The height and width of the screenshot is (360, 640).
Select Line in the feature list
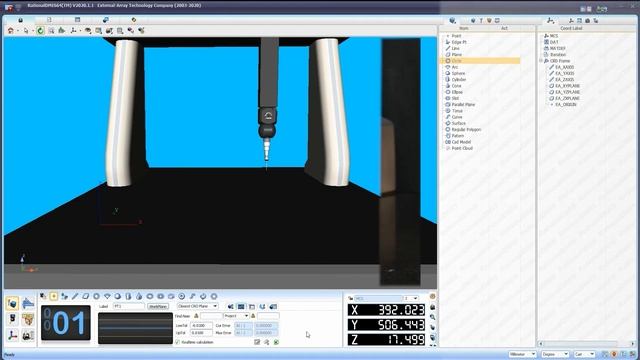click(x=455, y=48)
